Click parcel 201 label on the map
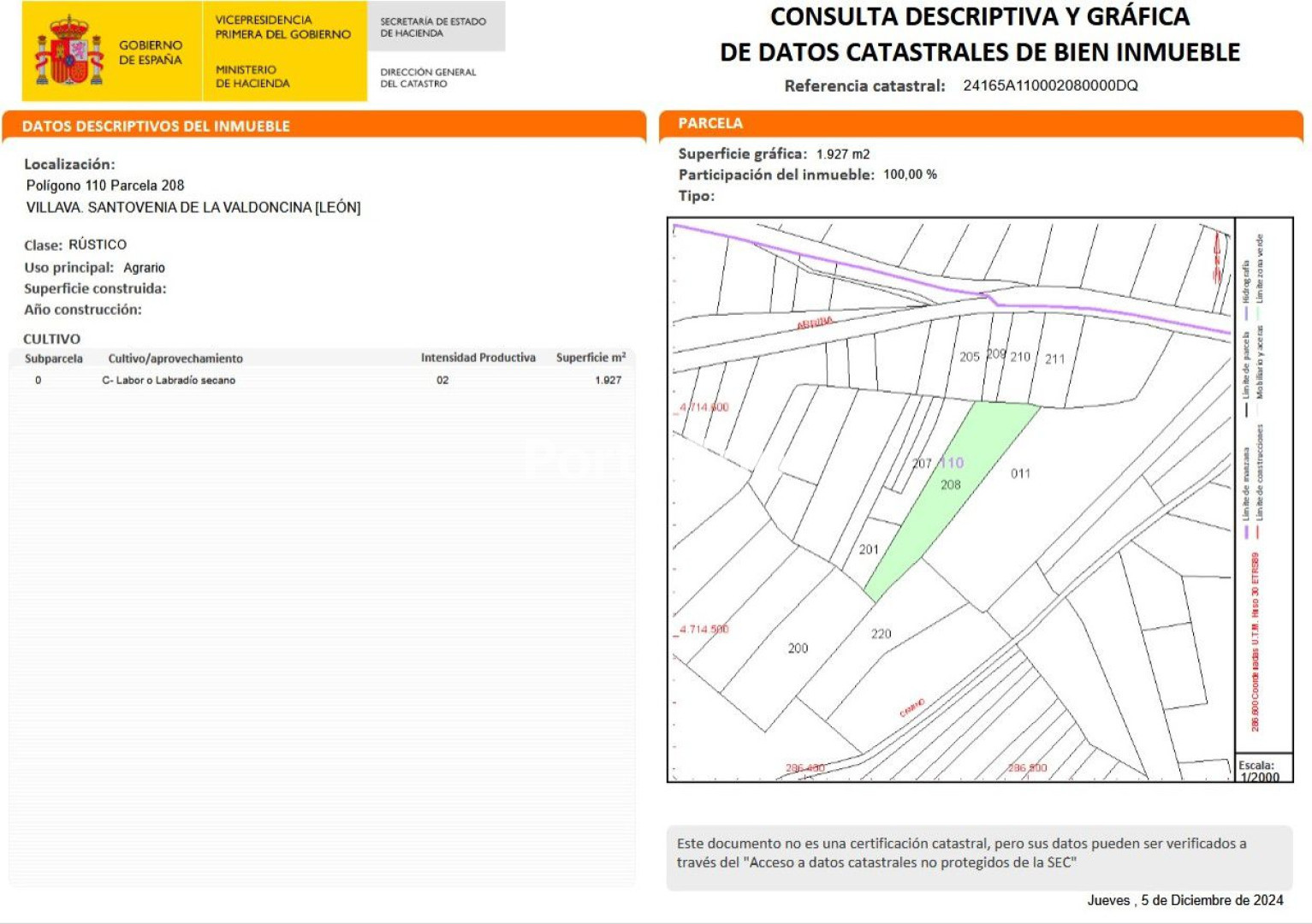 click(x=869, y=549)
